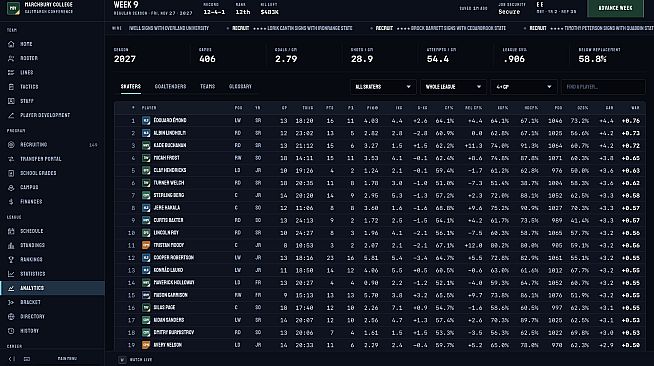Click the +0.76 WAR value
The height and width of the screenshot is (366, 654).
[x=630, y=120]
